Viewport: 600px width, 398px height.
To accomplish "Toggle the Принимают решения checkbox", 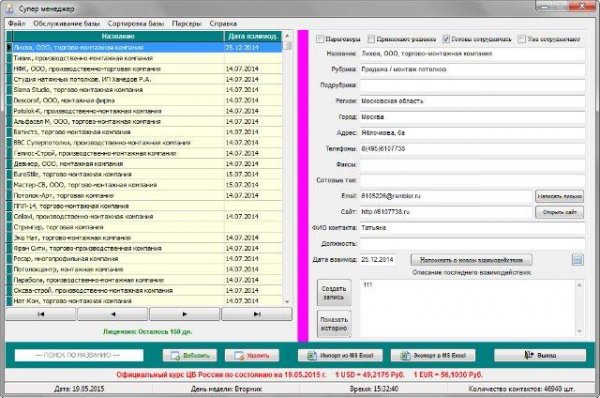I will (371, 39).
